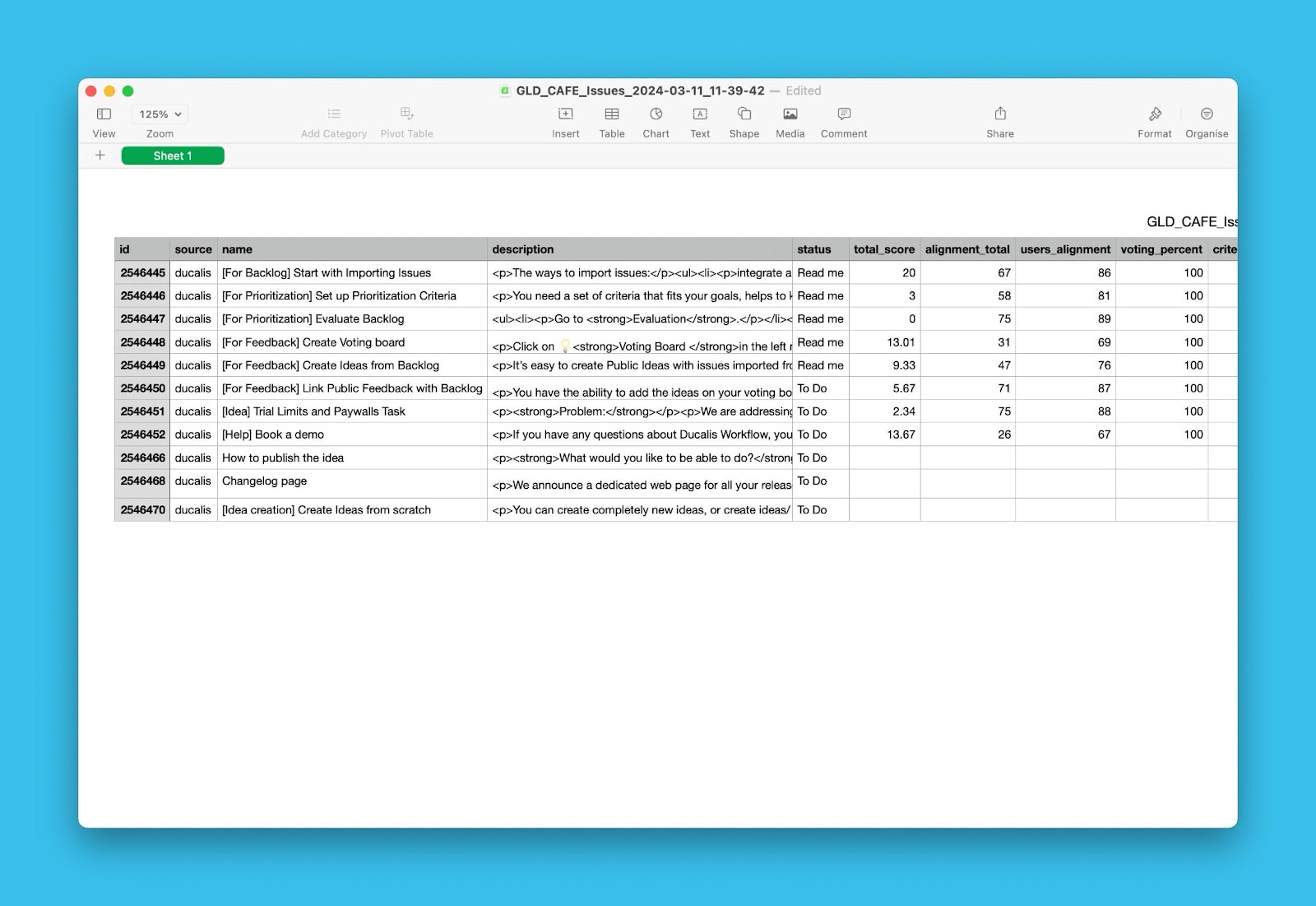This screenshot has width=1316, height=906.
Task: Select cell containing id 2546452
Action: pos(141,434)
